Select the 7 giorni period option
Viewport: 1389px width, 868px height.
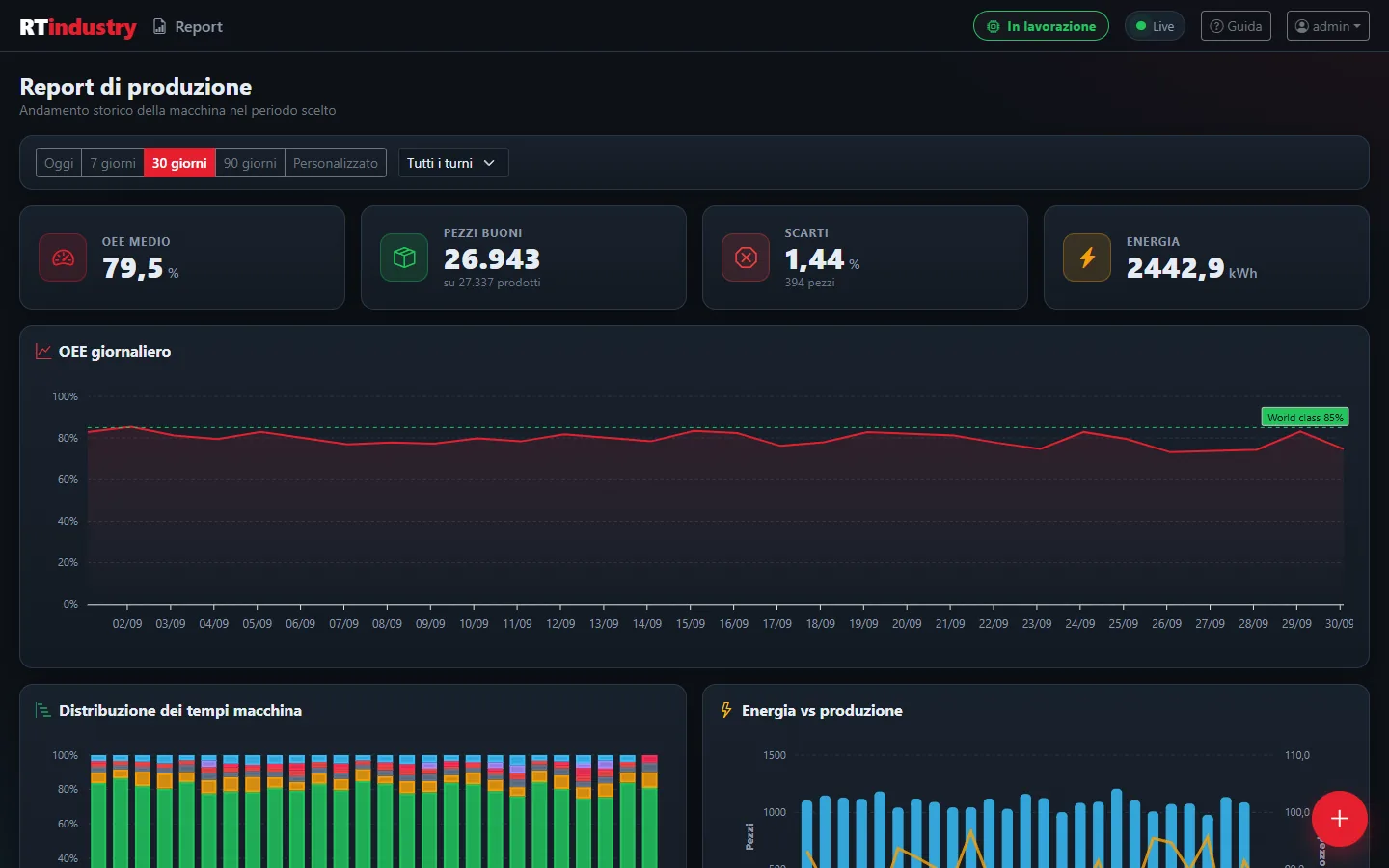coord(113,163)
